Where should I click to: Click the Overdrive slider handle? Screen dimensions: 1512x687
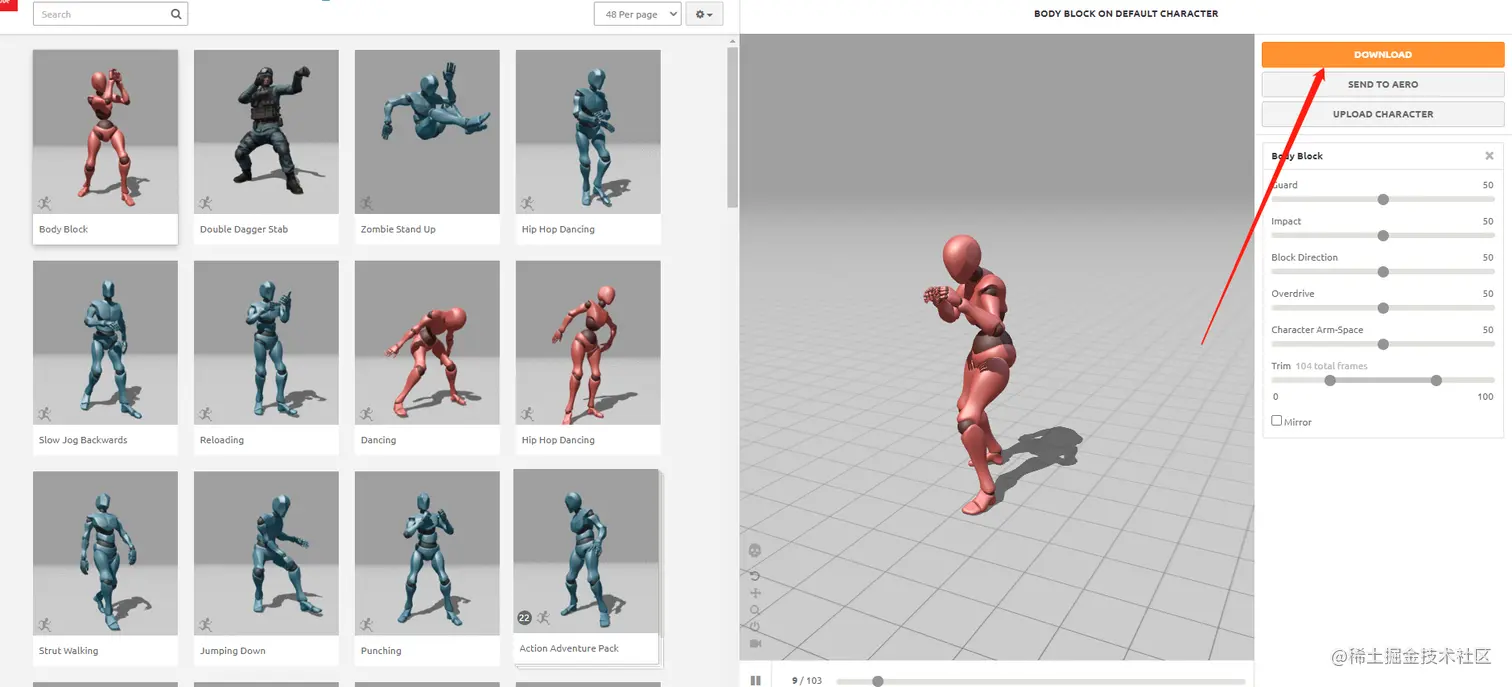[1383, 308]
